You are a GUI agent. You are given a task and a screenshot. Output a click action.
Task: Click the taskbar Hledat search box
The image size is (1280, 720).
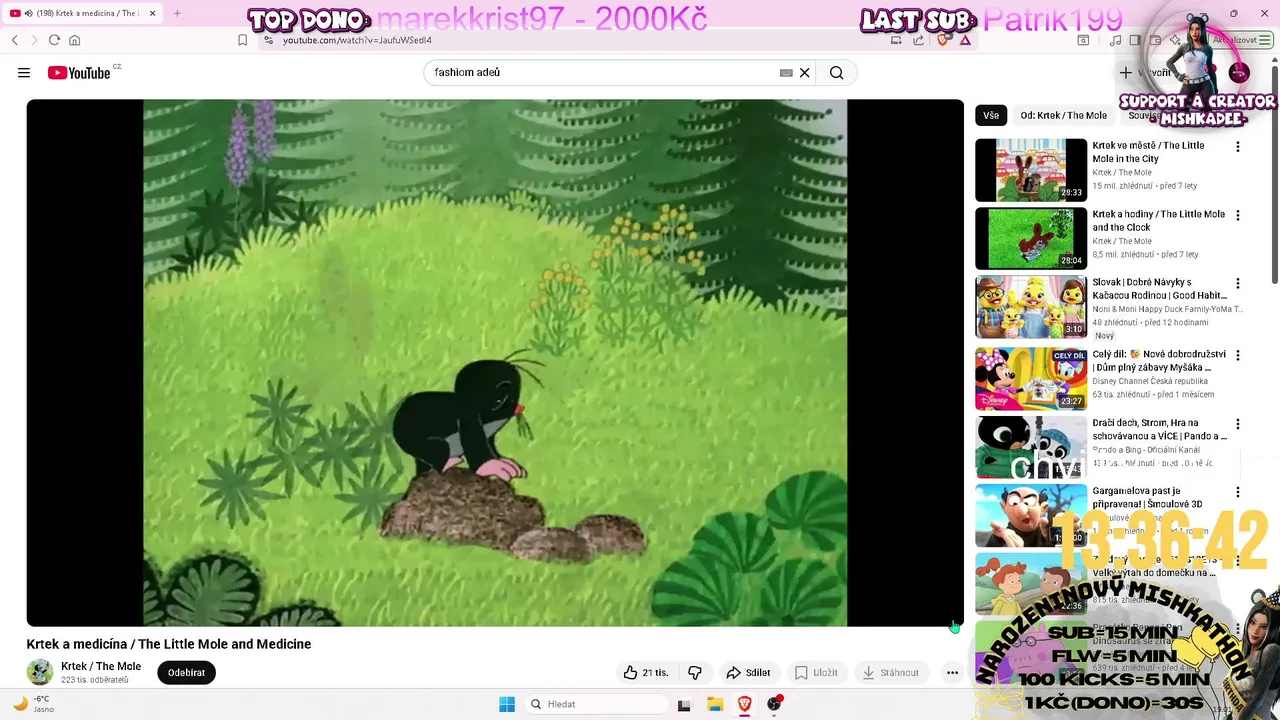pos(597,704)
